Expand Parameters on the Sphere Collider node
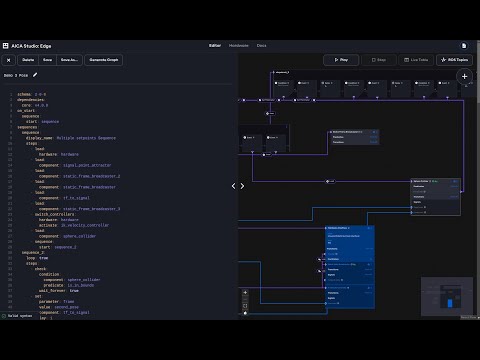 (x=436, y=197)
